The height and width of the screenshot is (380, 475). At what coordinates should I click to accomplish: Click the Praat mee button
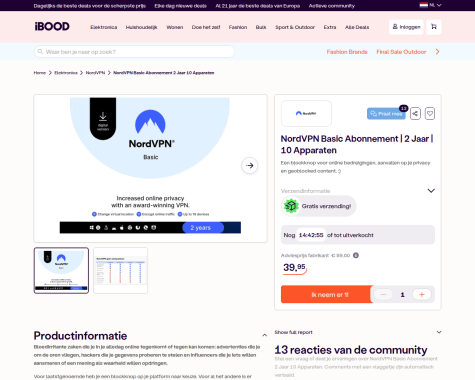tap(386, 114)
